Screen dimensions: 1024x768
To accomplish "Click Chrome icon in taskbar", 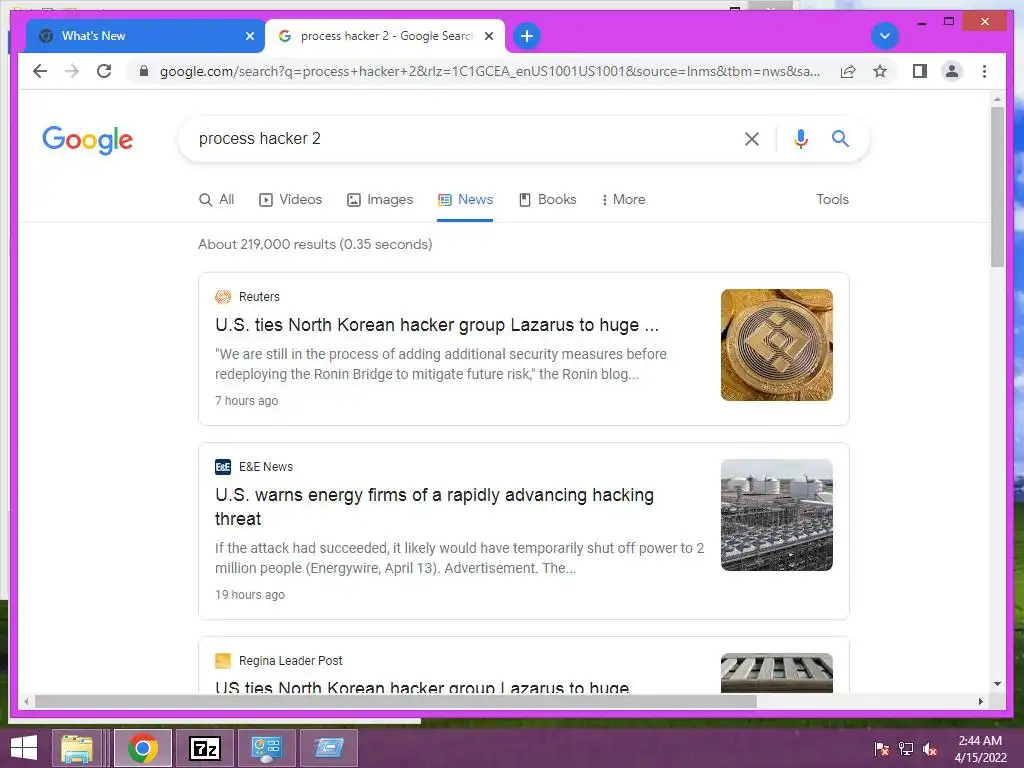I will pyautogui.click(x=143, y=748).
